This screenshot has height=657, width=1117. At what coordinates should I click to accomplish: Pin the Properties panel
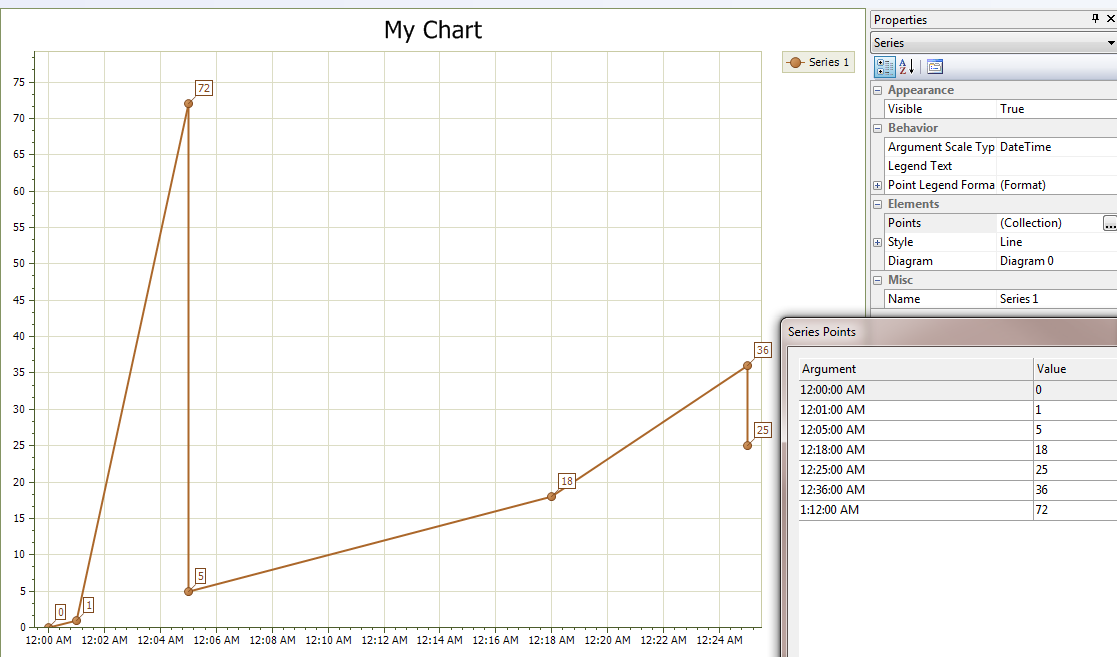[x=1095, y=19]
